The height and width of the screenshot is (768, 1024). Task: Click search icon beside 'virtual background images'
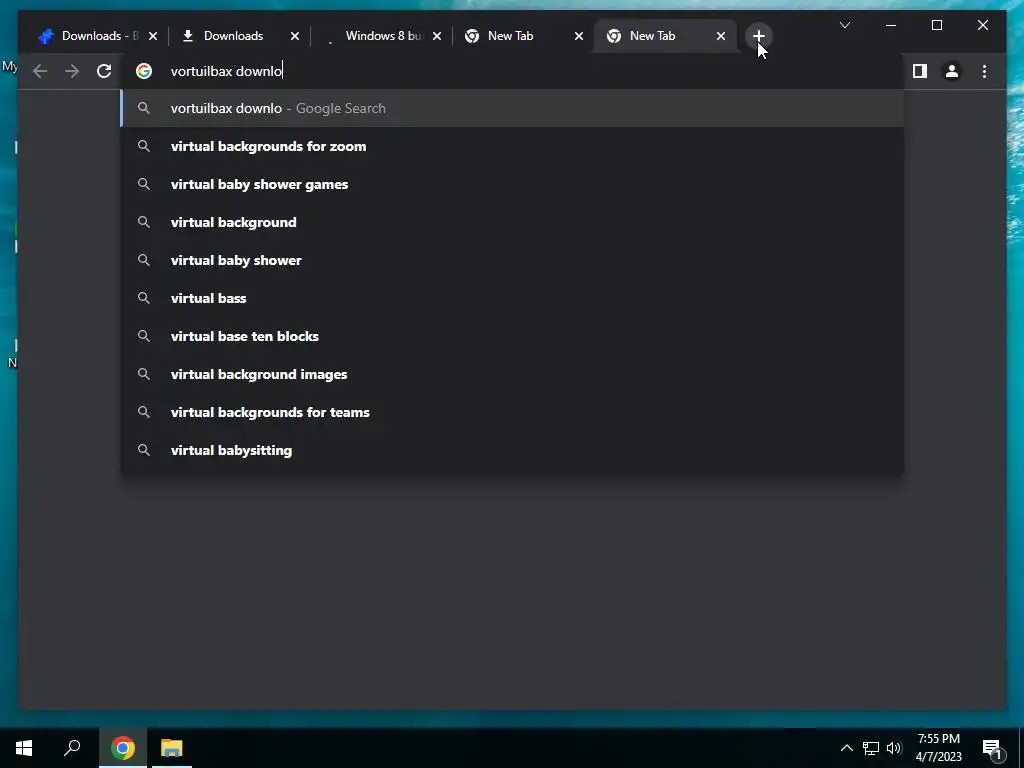pos(144,374)
